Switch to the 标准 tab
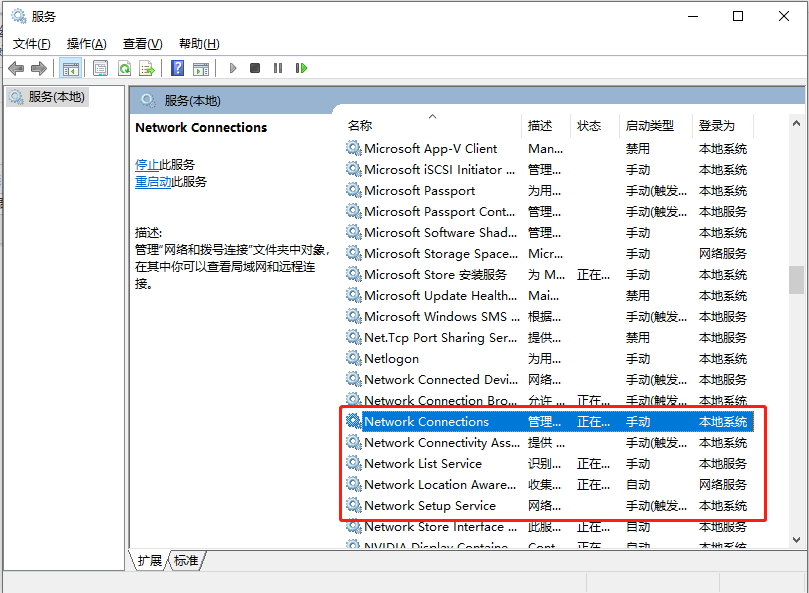Viewport: 809px width, 593px height. (186, 560)
